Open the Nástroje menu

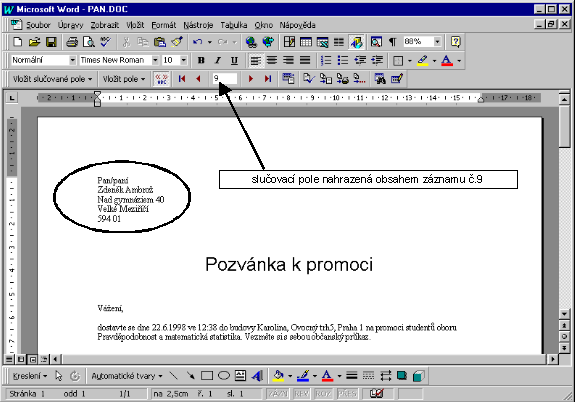point(198,25)
